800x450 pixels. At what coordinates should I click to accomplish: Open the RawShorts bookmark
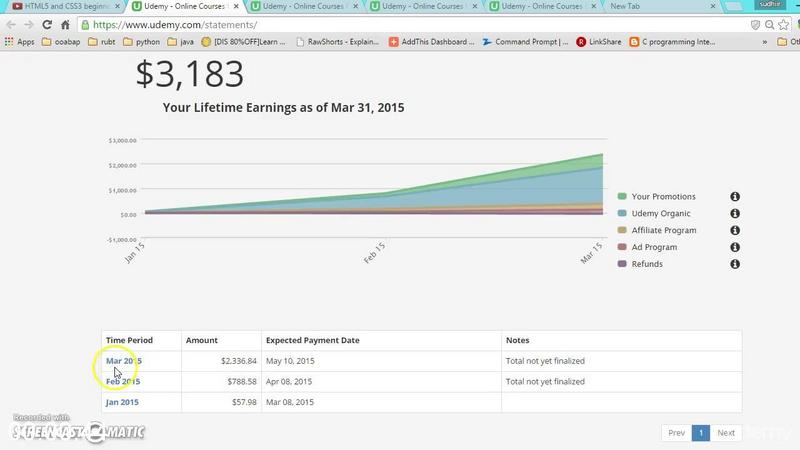337,42
